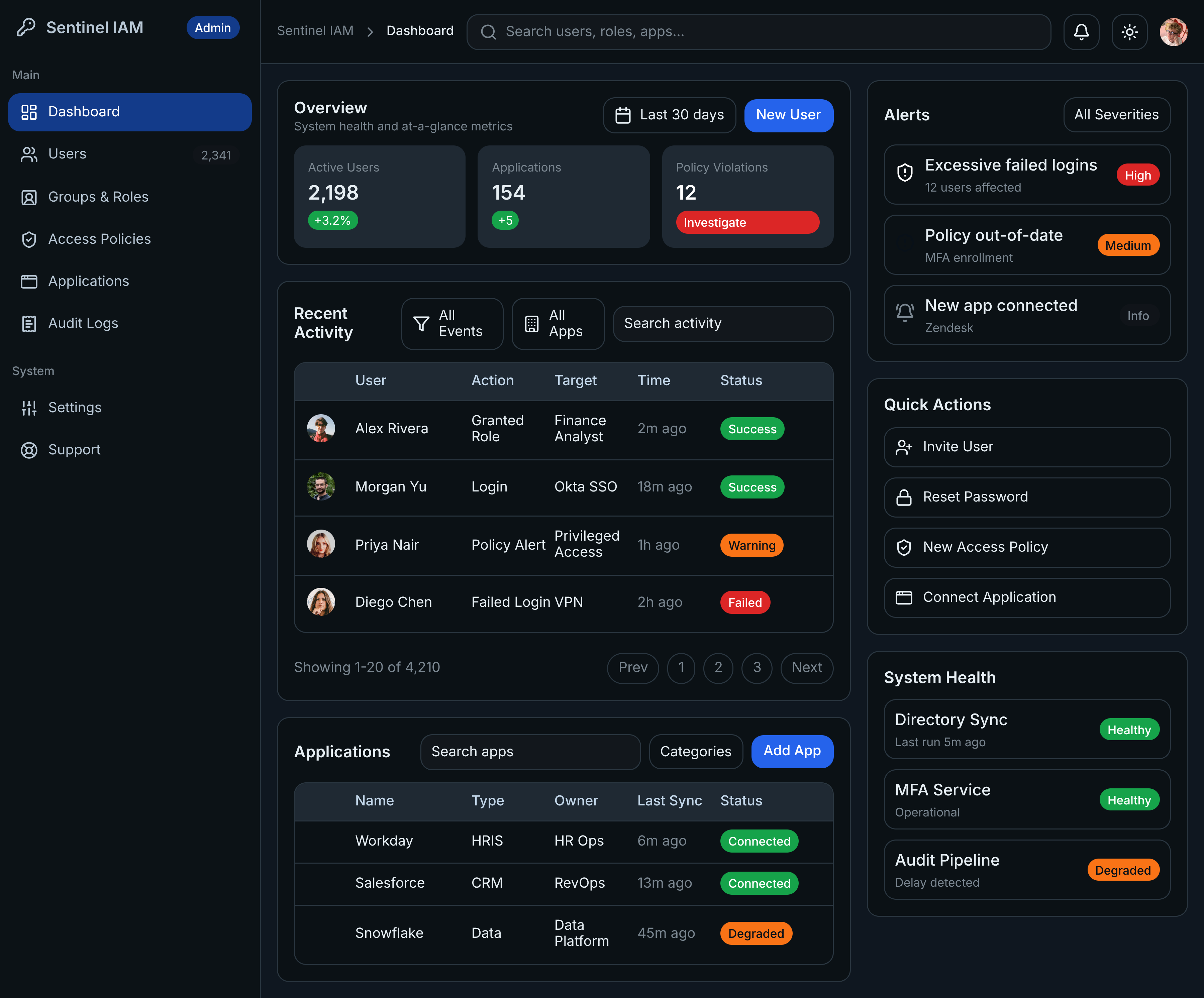This screenshot has height=998, width=1204.
Task: Click shield icon on Excessive failed logins alert
Action: point(904,173)
